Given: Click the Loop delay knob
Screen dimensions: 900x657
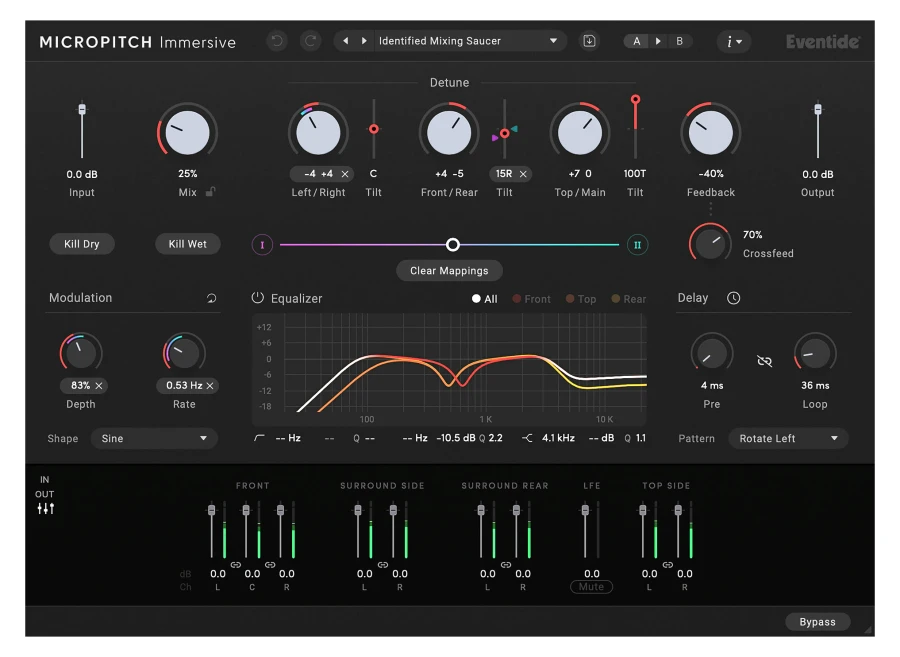Looking at the screenshot, I should tap(815, 353).
